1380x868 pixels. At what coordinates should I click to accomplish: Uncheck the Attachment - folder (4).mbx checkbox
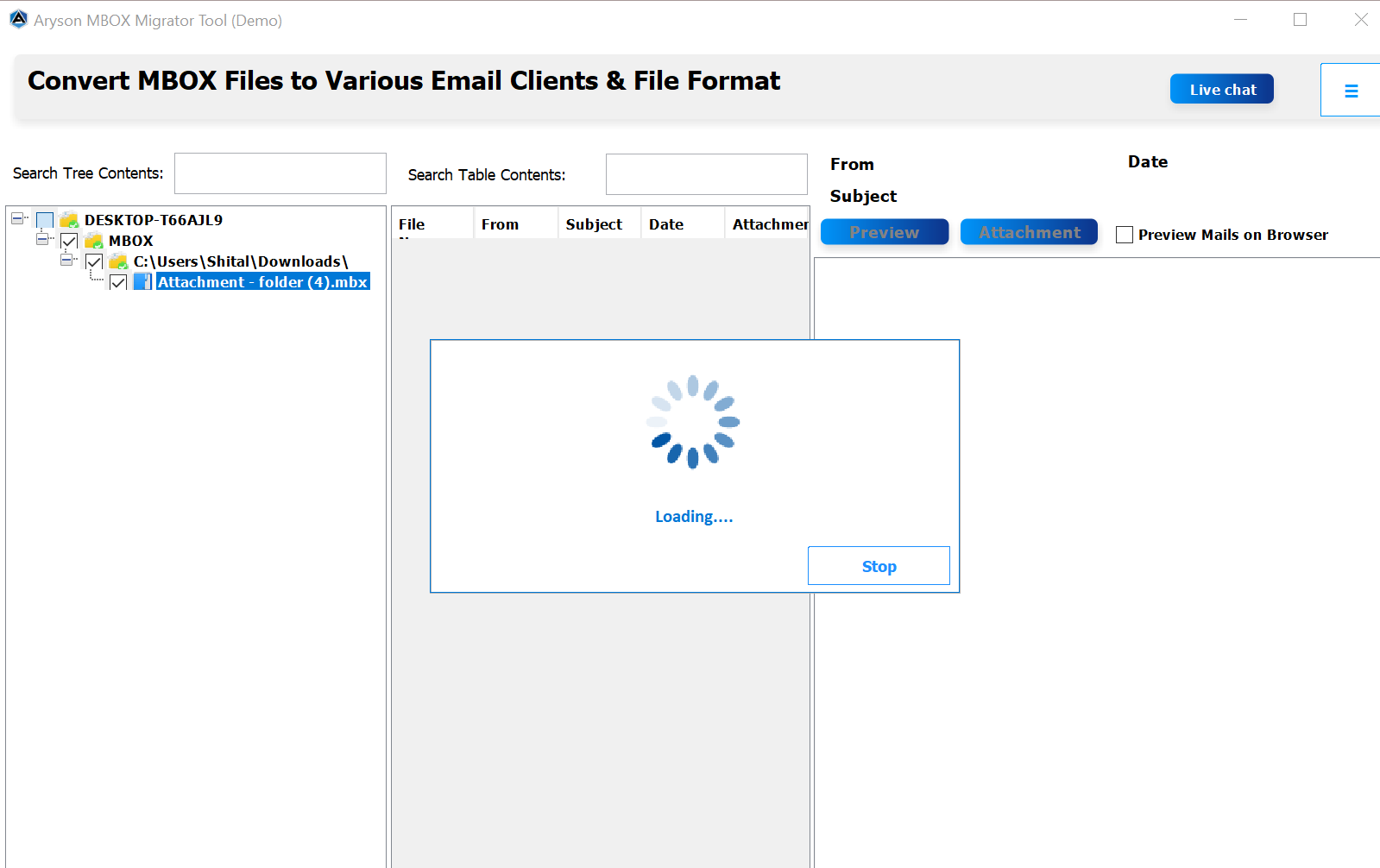click(x=118, y=282)
